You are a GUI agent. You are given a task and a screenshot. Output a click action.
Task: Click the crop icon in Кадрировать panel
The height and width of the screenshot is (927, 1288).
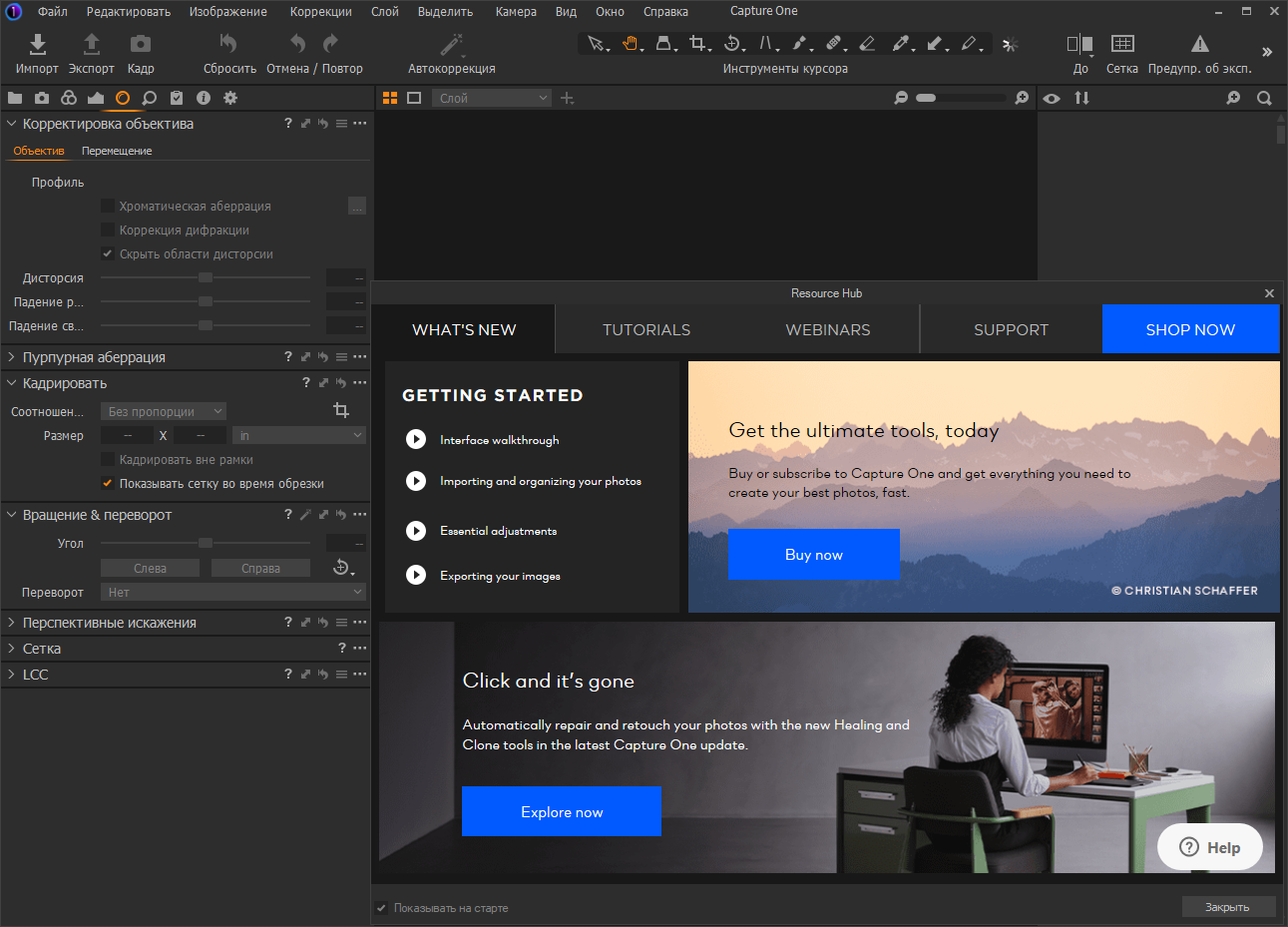[341, 410]
